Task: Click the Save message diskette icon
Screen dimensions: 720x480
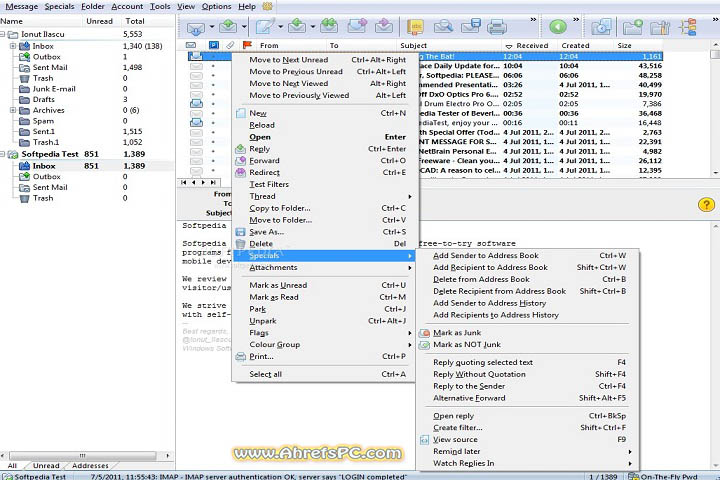Action: [471, 27]
